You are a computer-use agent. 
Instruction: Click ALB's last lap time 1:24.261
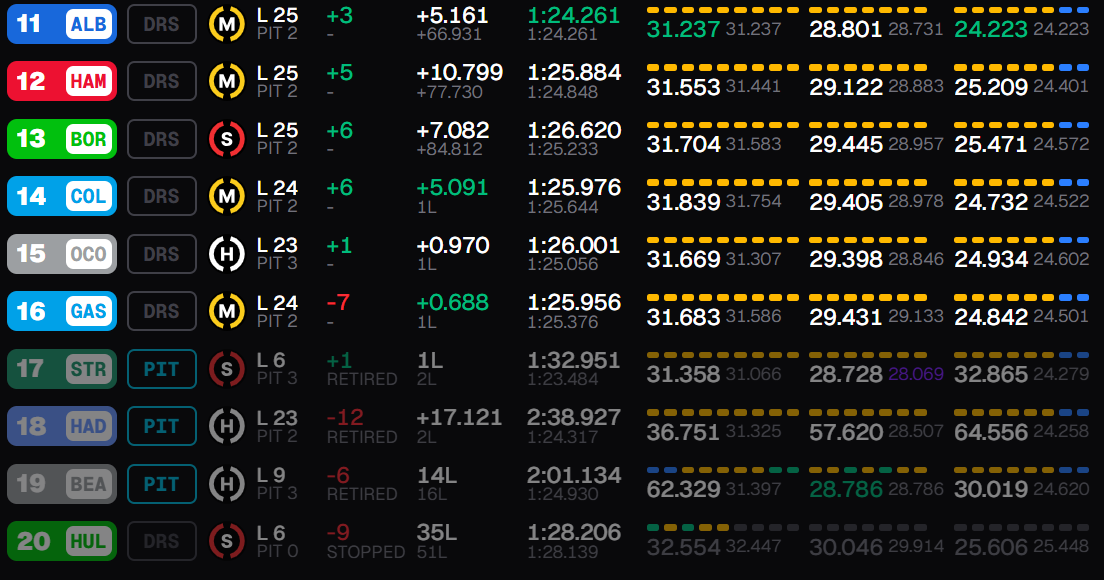[x=574, y=15]
